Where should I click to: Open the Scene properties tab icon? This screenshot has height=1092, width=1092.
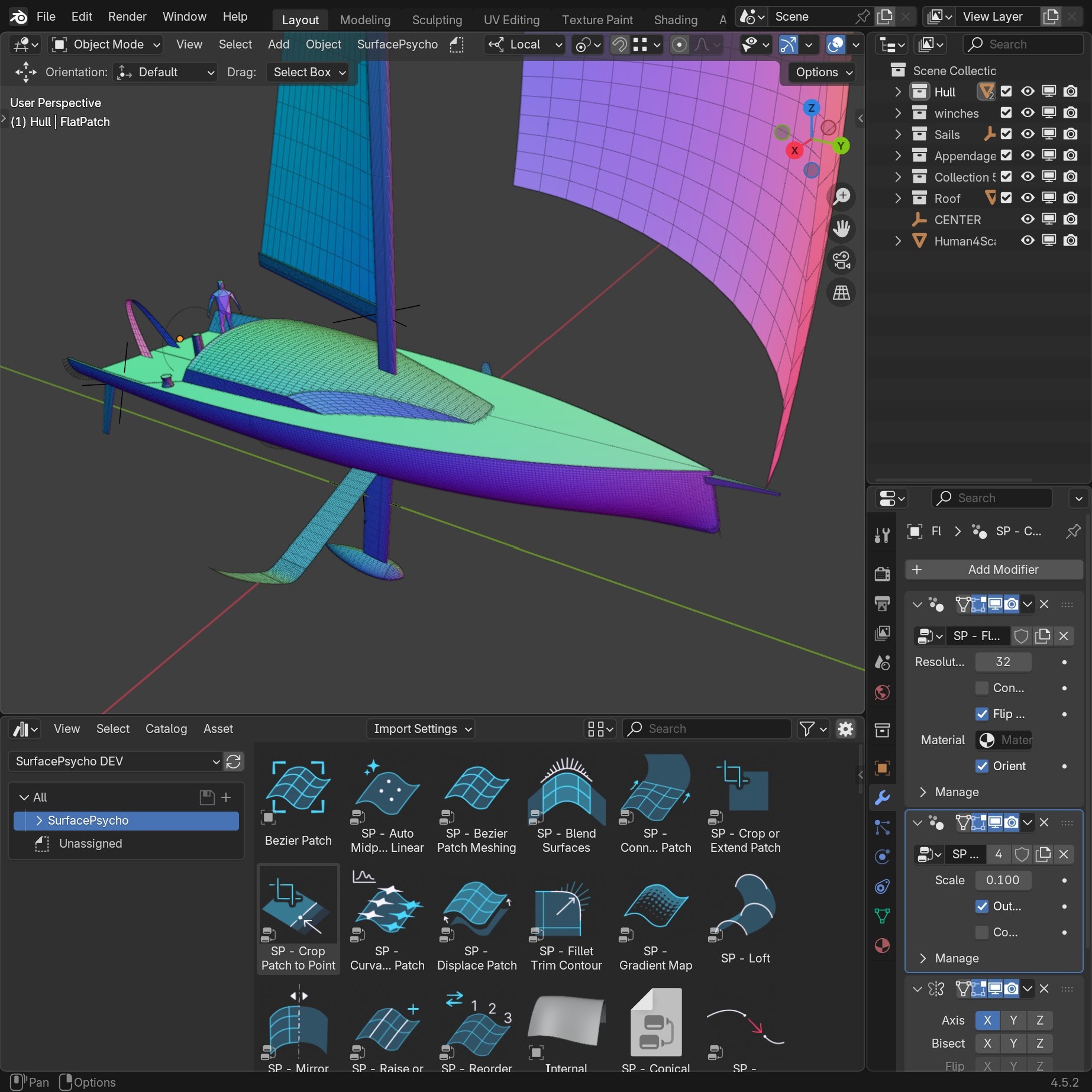[882, 663]
